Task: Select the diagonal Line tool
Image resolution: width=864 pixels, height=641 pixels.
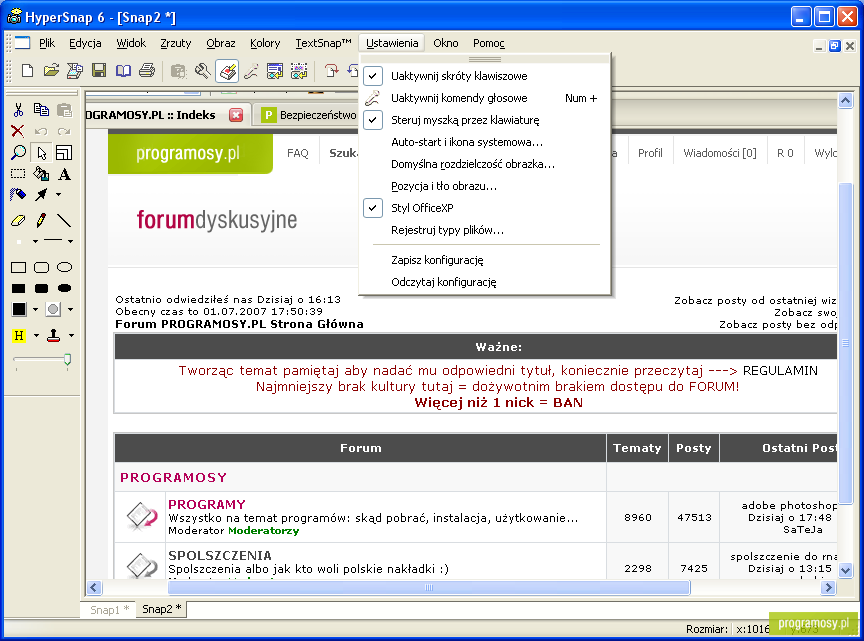Action: (x=64, y=220)
